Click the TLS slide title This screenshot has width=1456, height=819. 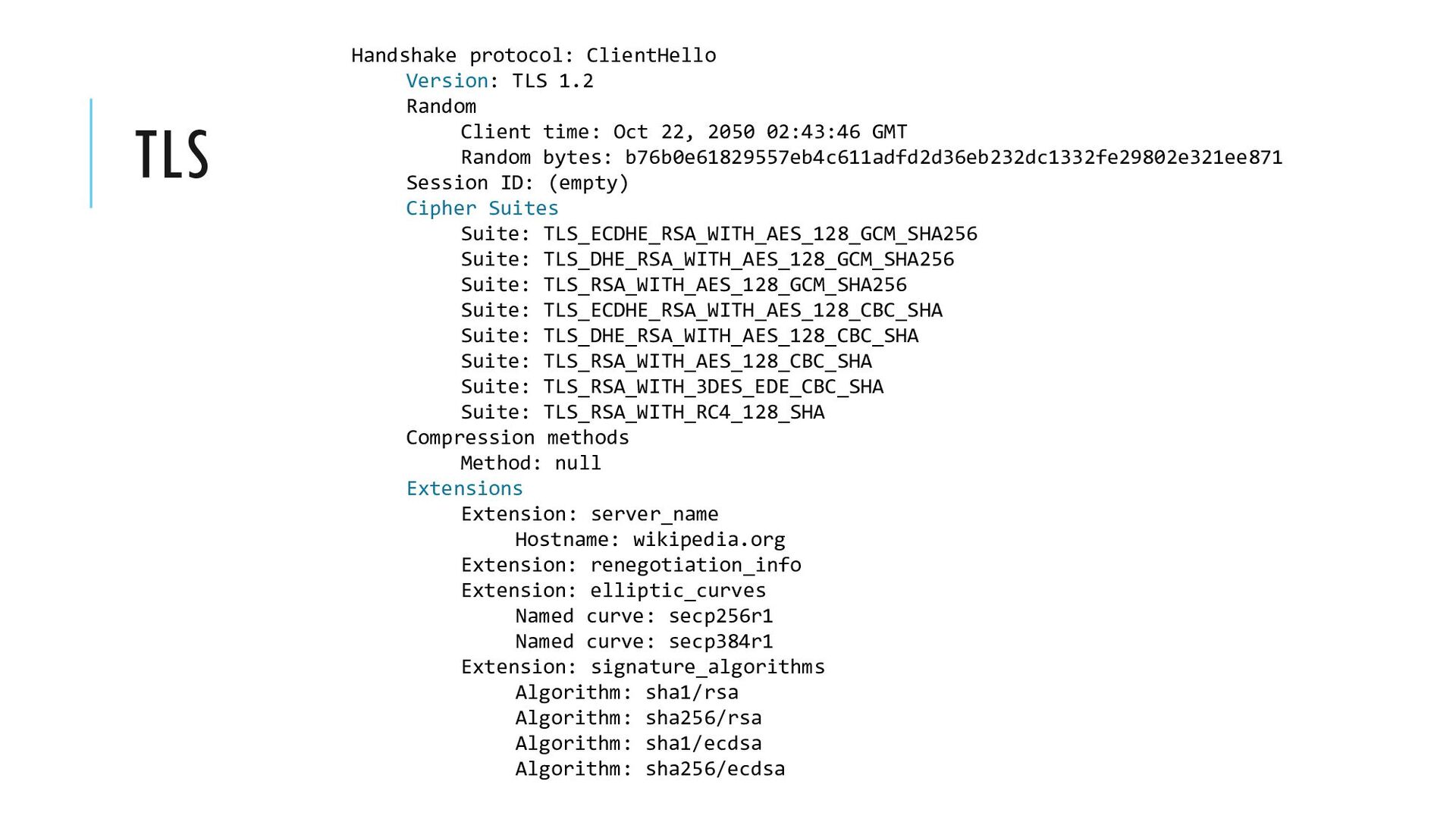pos(171,154)
